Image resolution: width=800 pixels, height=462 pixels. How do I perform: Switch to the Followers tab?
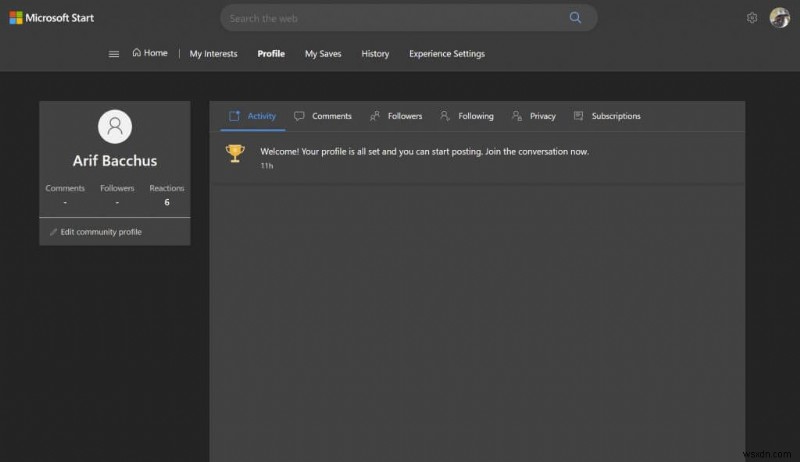click(396, 116)
